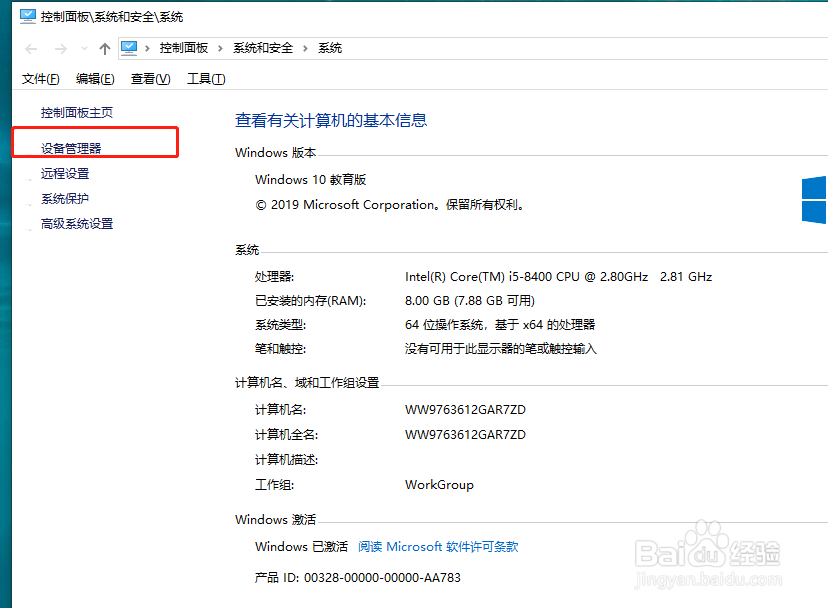Go back using the back arrow

[31, 49]
